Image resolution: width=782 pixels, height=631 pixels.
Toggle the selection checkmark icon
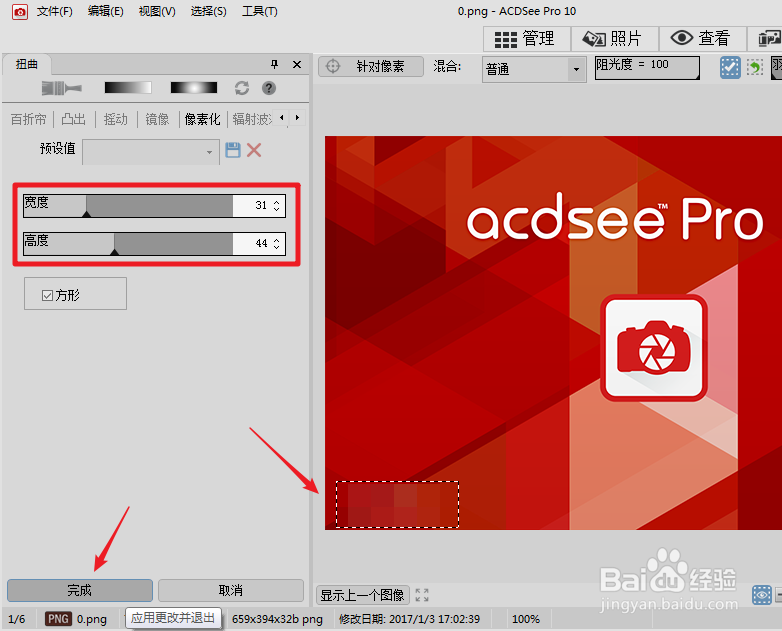click(730, 67)
